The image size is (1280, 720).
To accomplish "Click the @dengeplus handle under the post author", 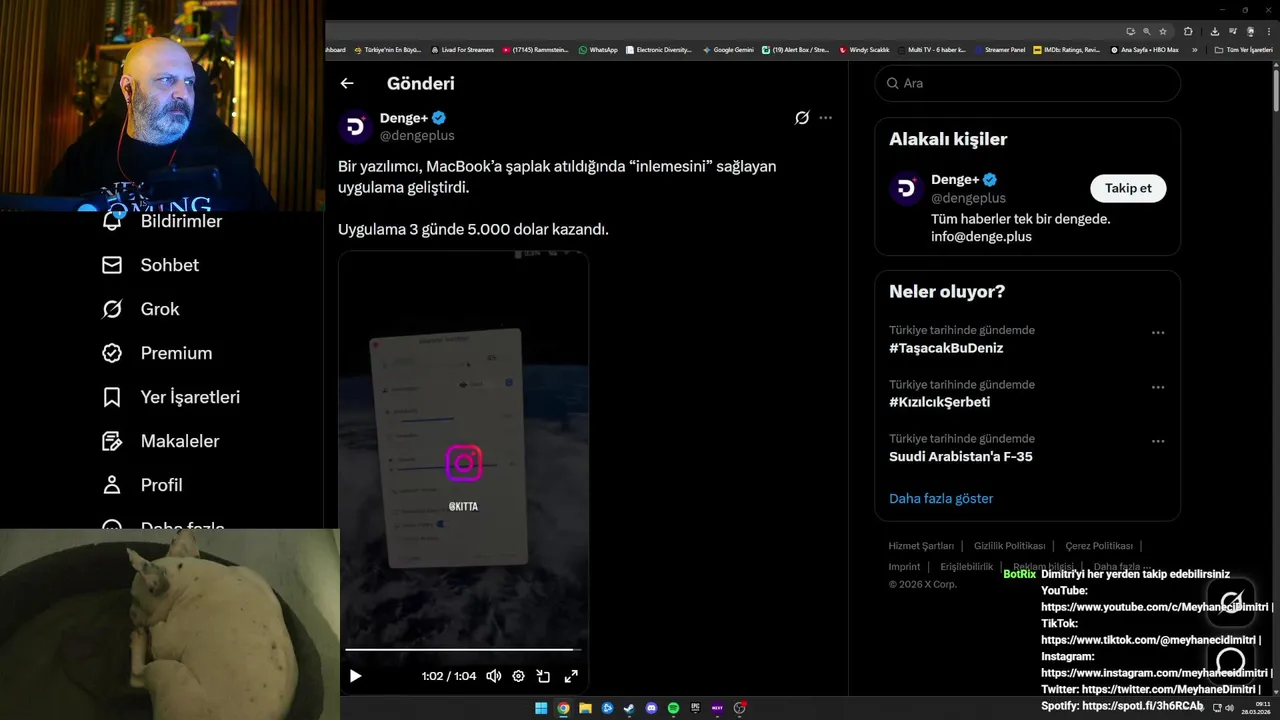I will 417,136.
